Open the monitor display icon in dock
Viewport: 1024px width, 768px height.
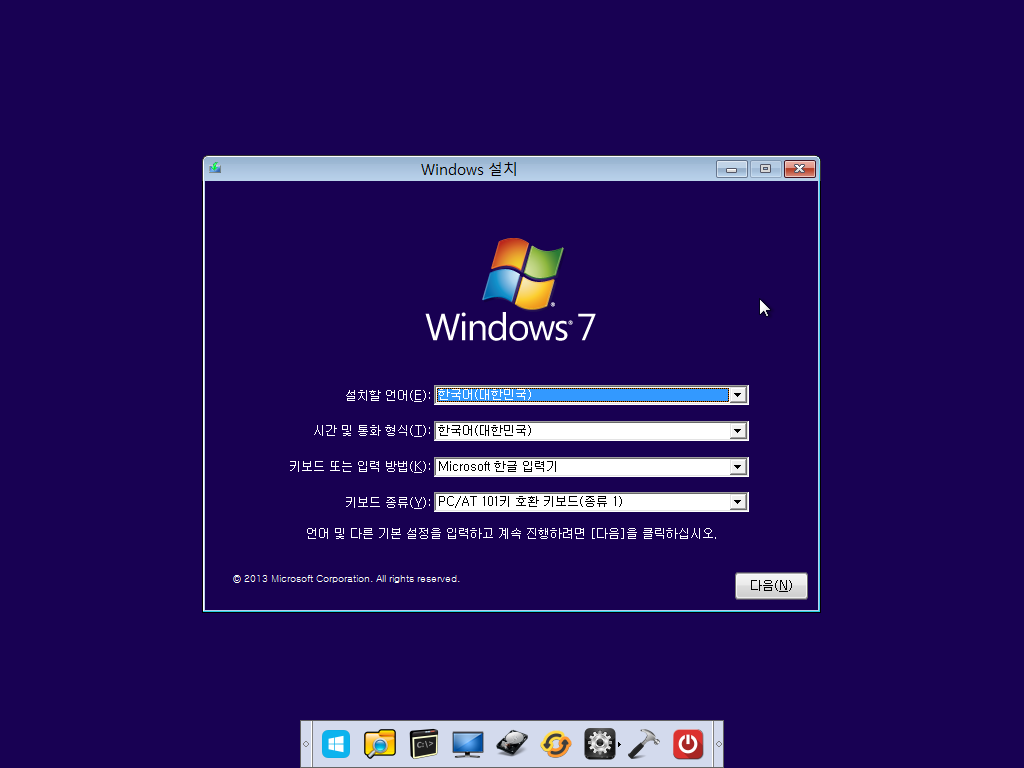pos(468,744)
